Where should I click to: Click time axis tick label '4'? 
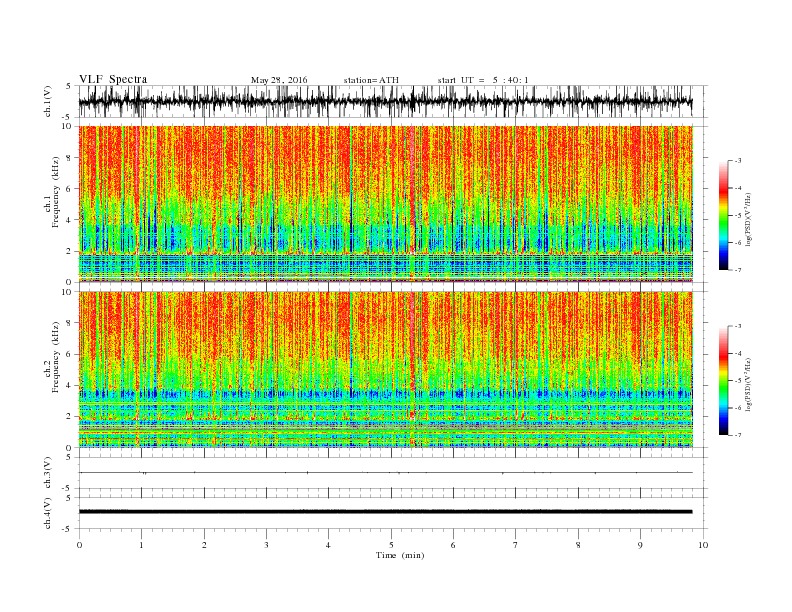click(328, 545)
